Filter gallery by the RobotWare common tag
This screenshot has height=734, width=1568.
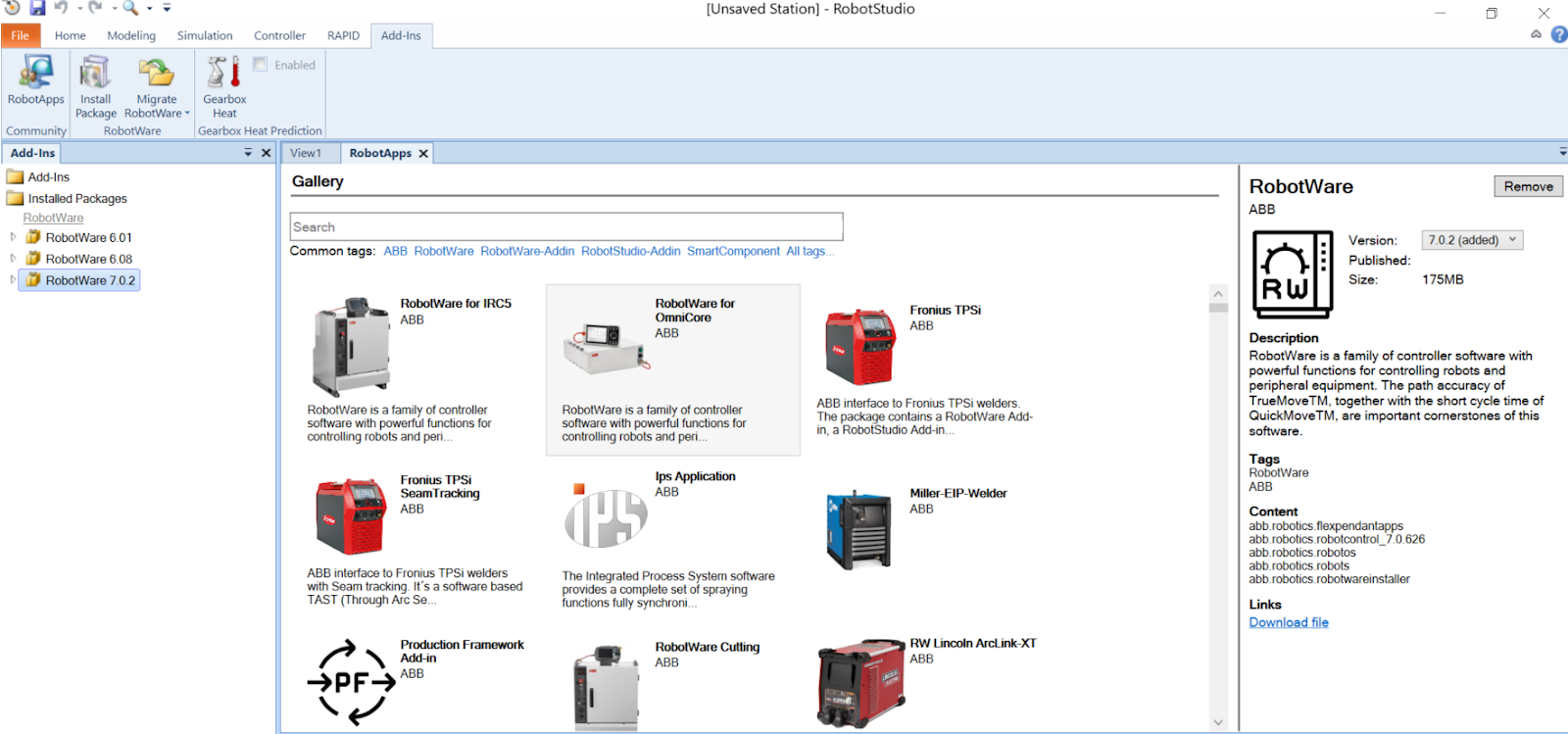444,251
